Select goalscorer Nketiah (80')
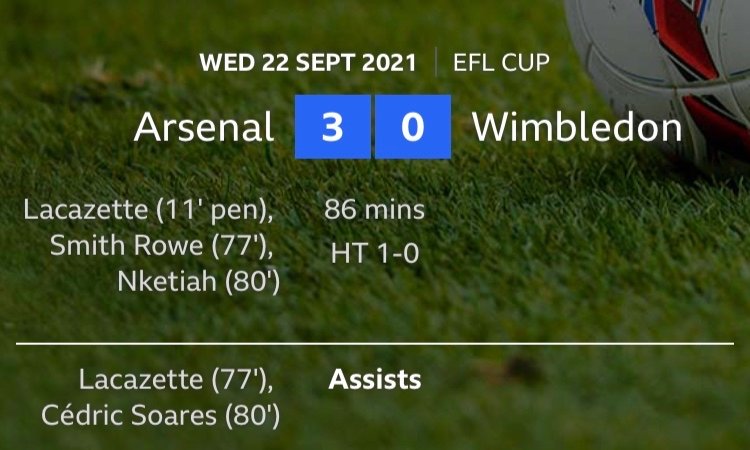The image size is (750, 450). 199,281
